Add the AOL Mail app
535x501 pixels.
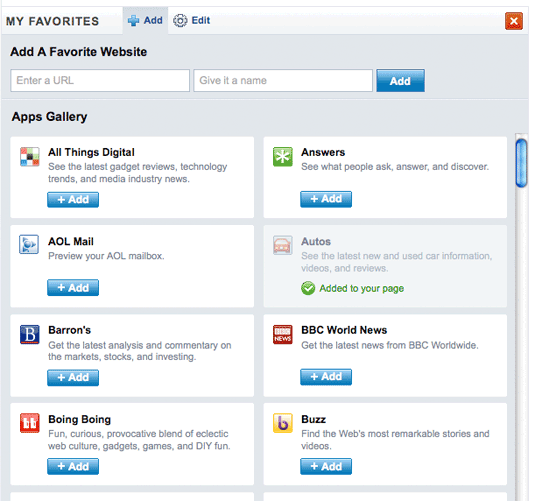pyautogui.click(x=73, y=288)
